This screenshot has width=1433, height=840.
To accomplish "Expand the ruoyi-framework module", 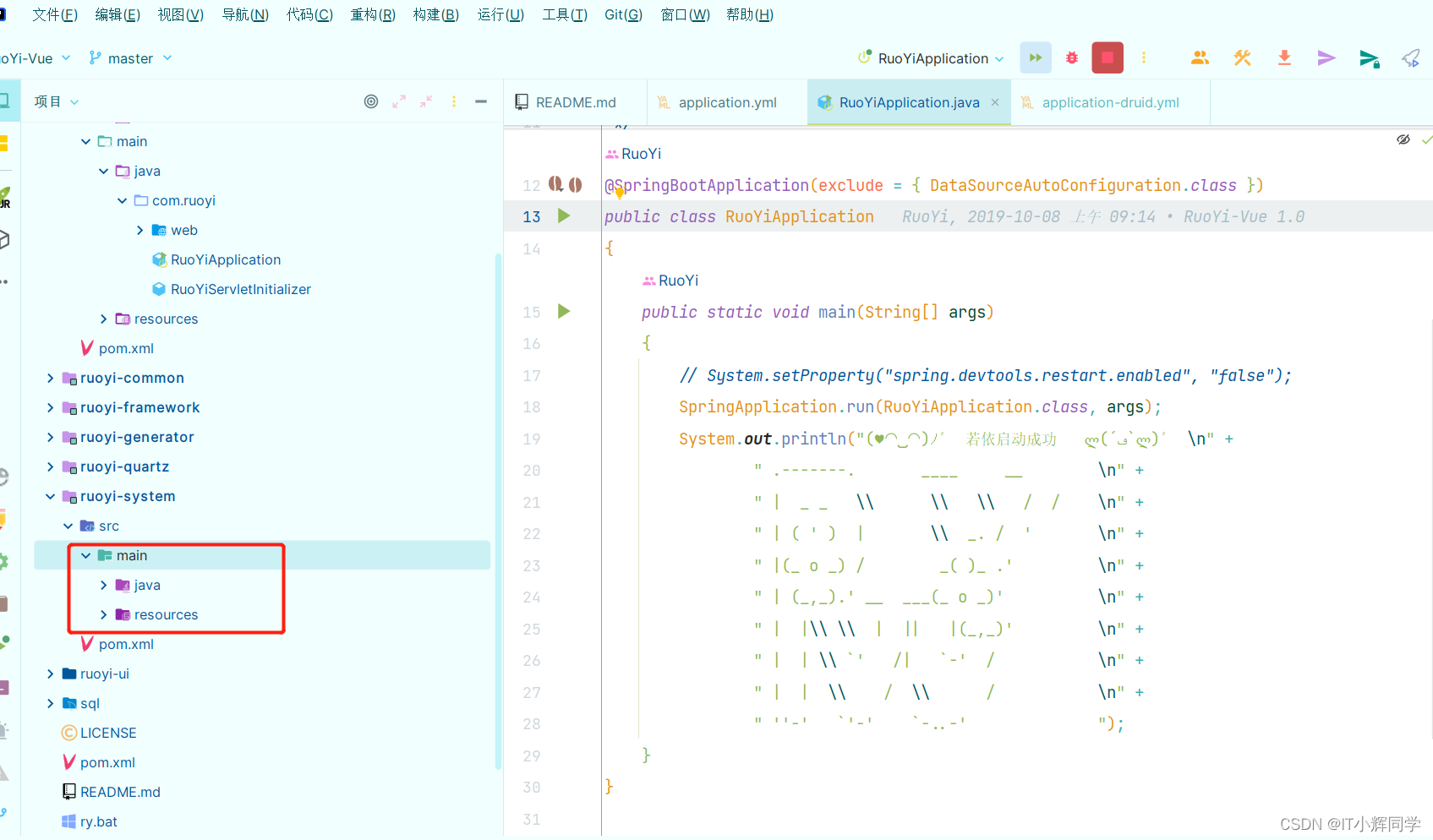I will click(x=50, y=407).
